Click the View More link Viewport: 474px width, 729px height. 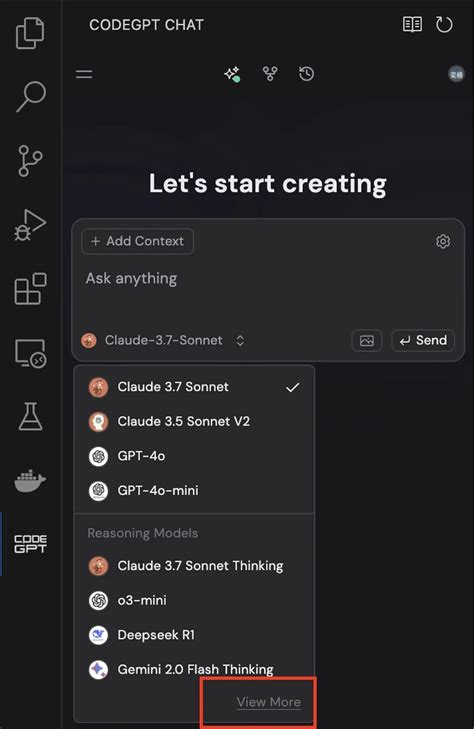coord(269,702)
